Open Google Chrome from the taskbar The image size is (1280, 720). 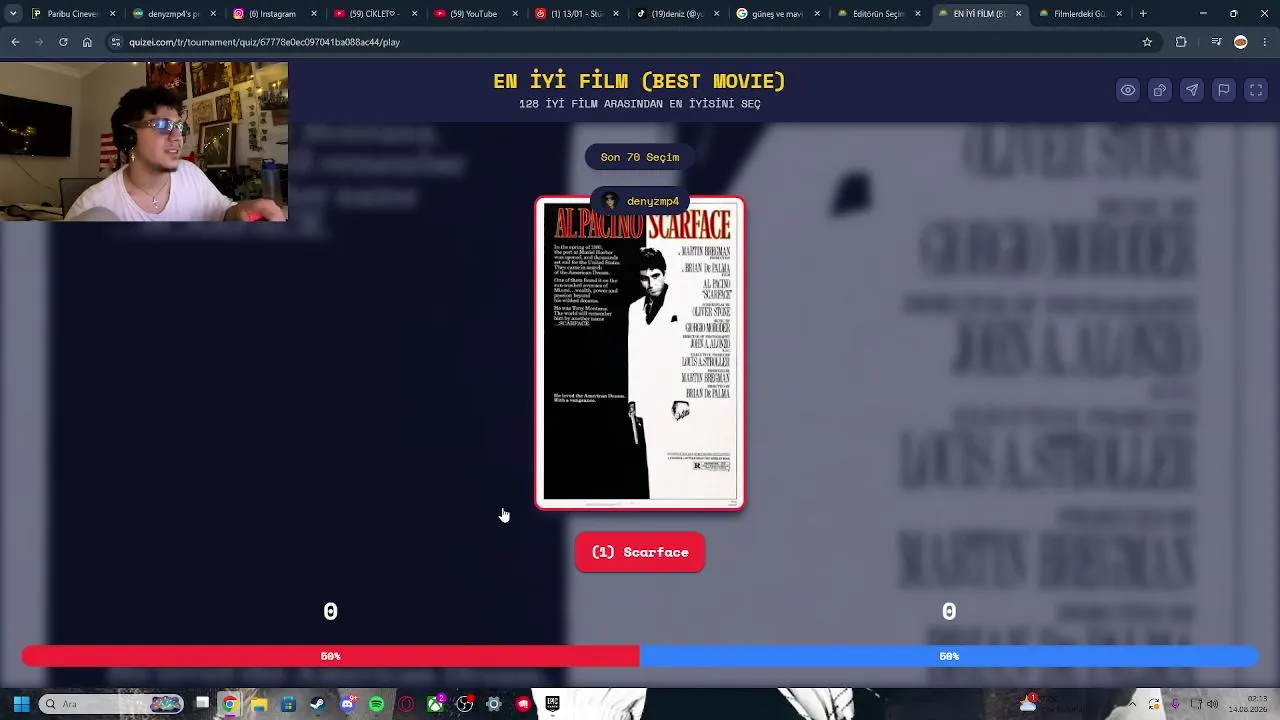[x=230, y=704]
